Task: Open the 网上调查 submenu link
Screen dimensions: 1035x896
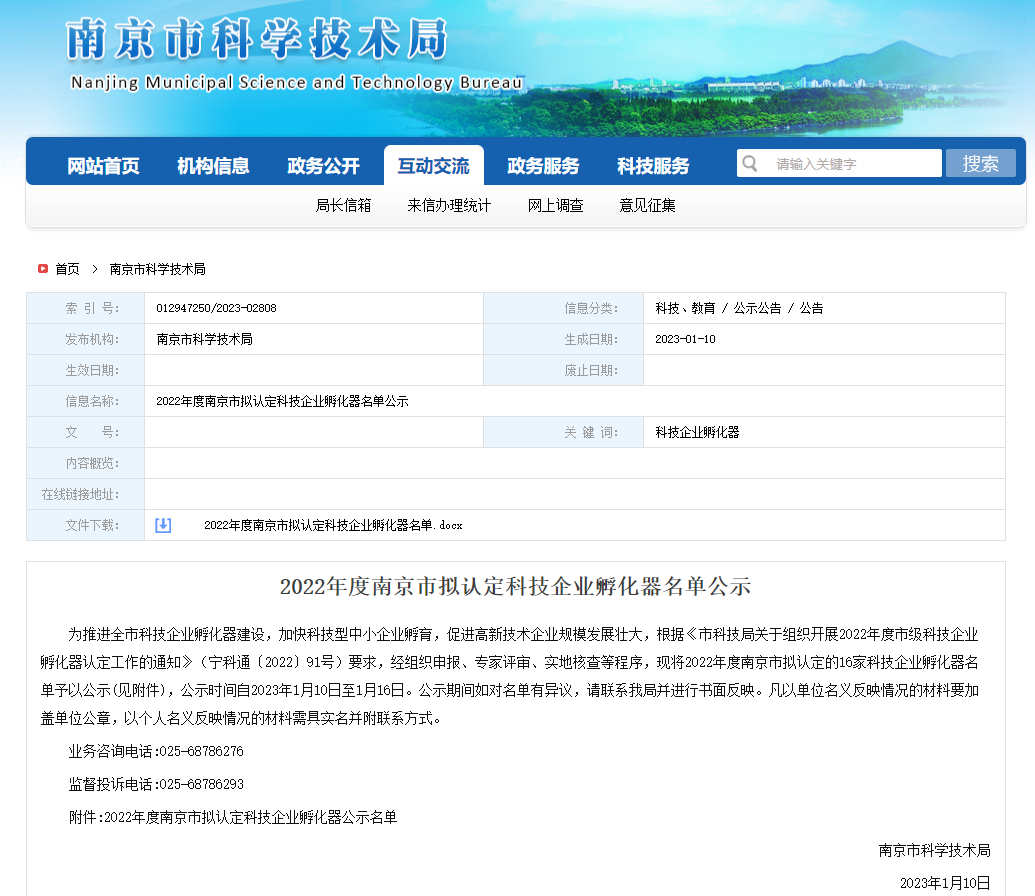Action: (x=555, y=205)
